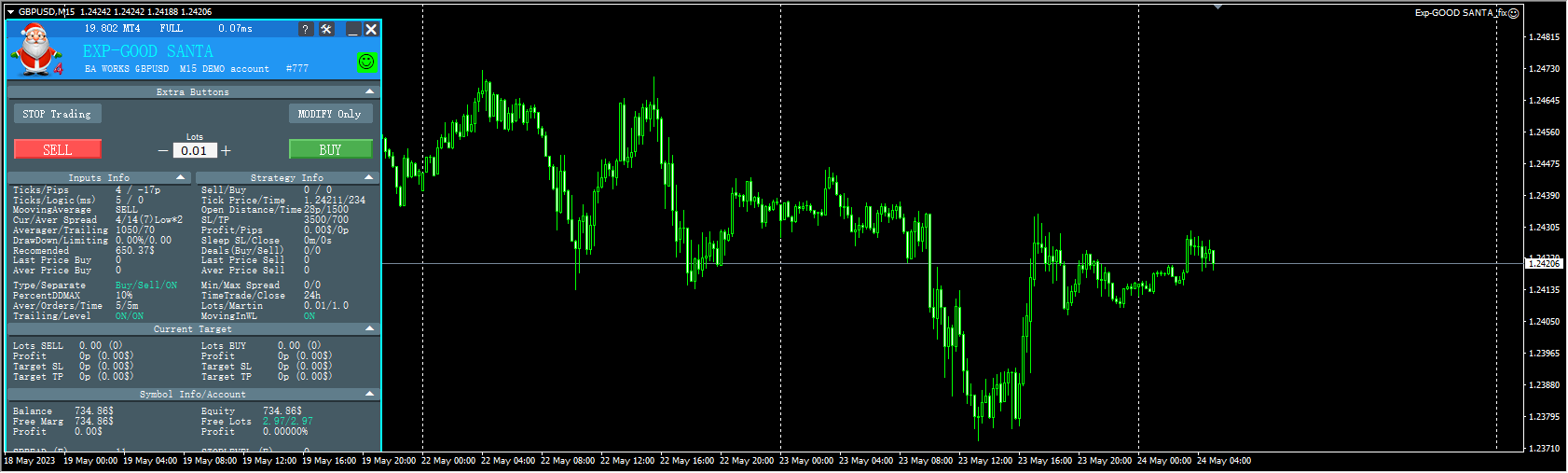
Task: Click the 19.802 MT4 version text
Action: tap(112, 29)
